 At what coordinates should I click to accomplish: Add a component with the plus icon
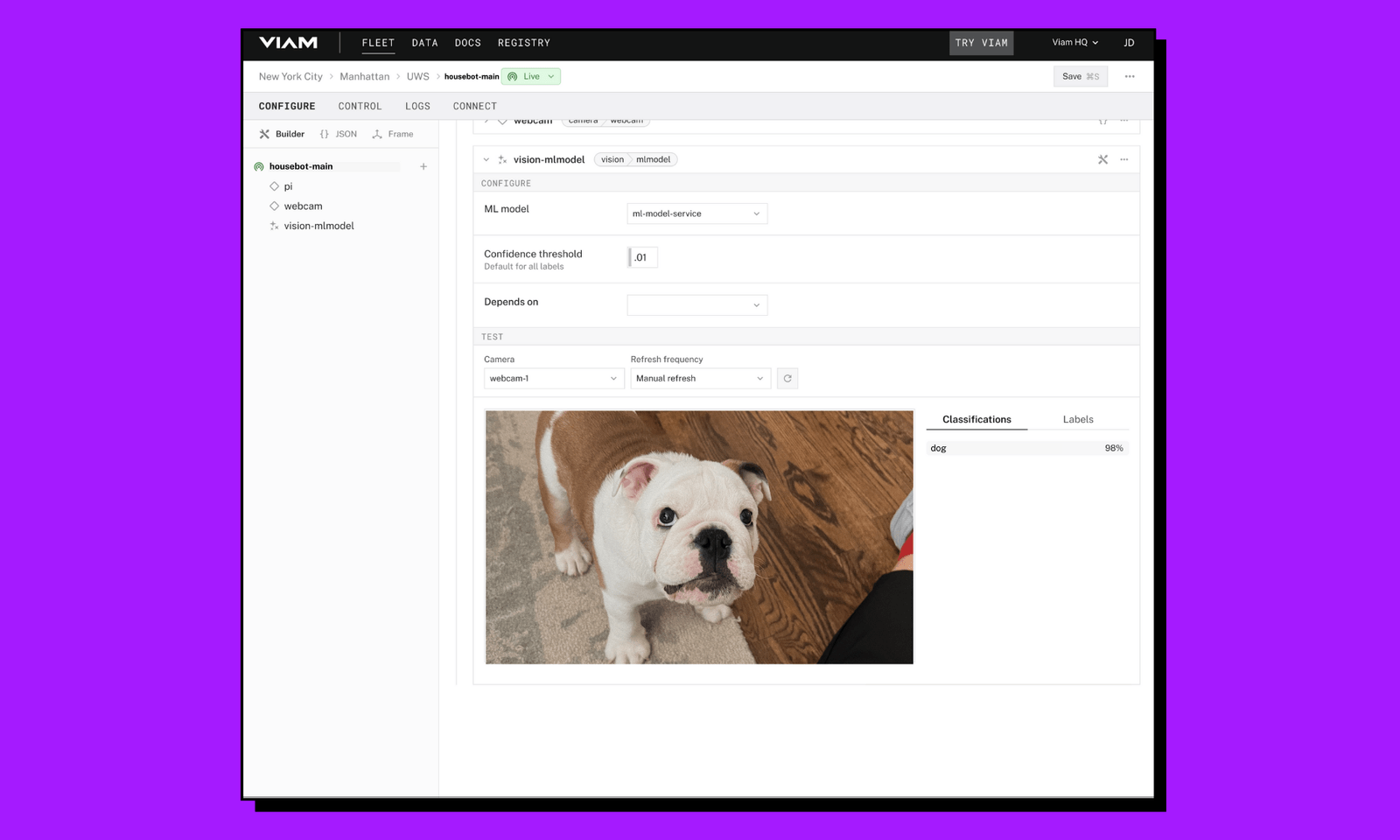423,166
